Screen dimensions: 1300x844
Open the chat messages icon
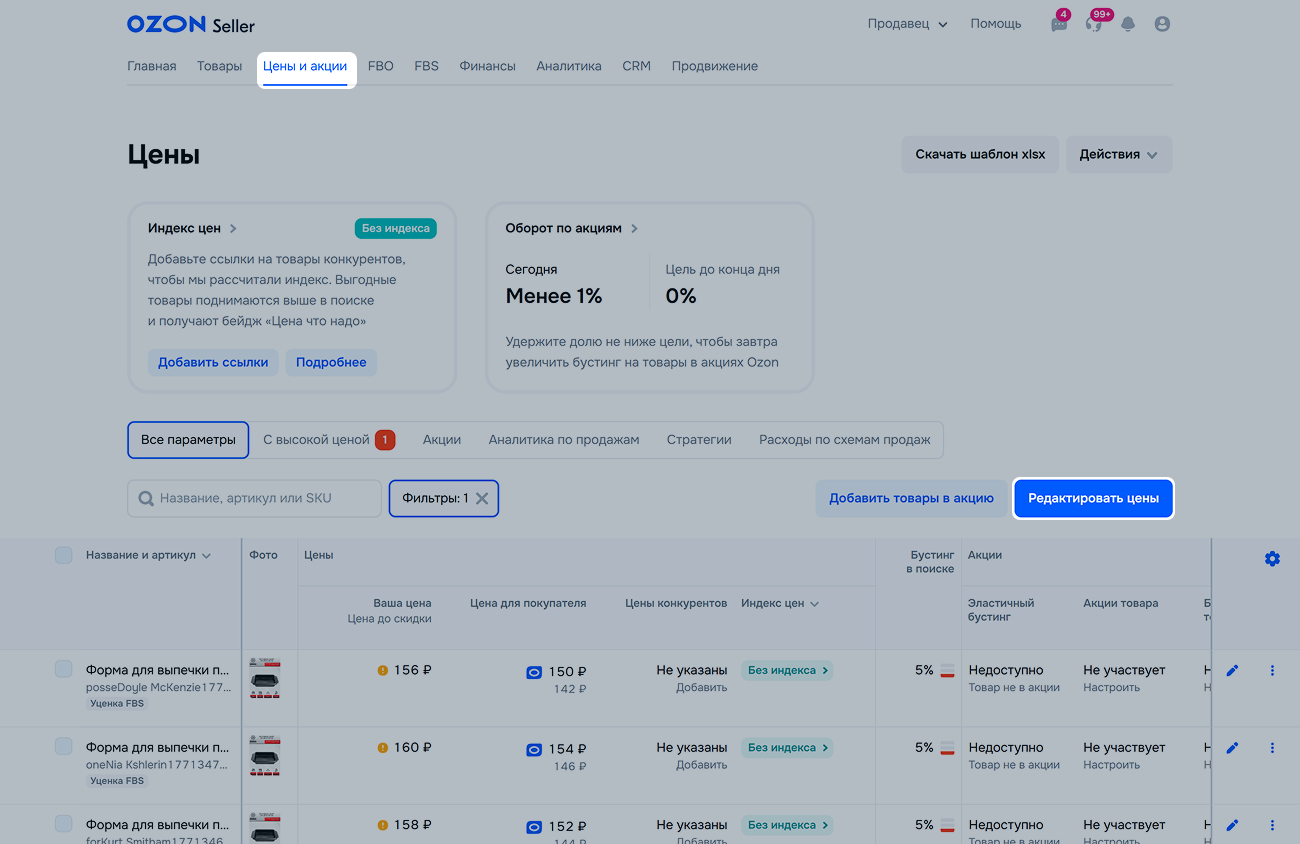point(1059,24)
